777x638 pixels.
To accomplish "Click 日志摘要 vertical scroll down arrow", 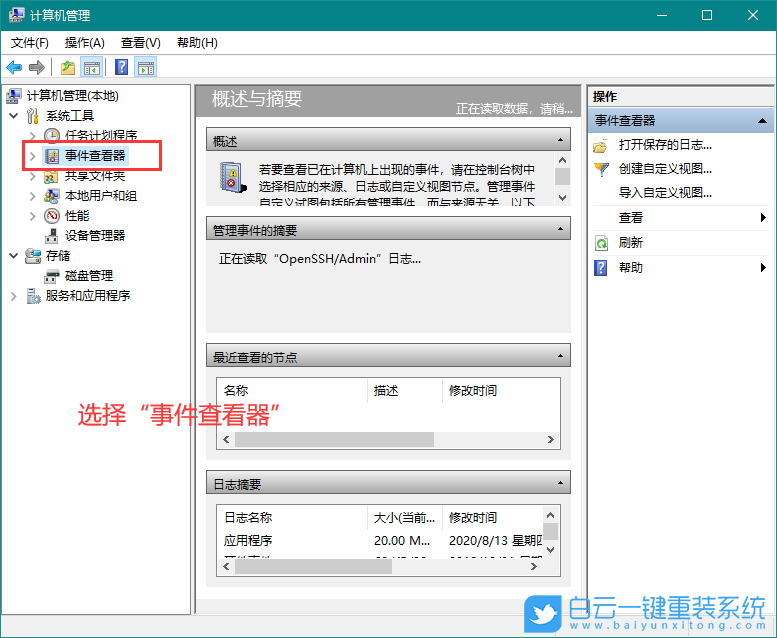I will click(x=550, y=550).
